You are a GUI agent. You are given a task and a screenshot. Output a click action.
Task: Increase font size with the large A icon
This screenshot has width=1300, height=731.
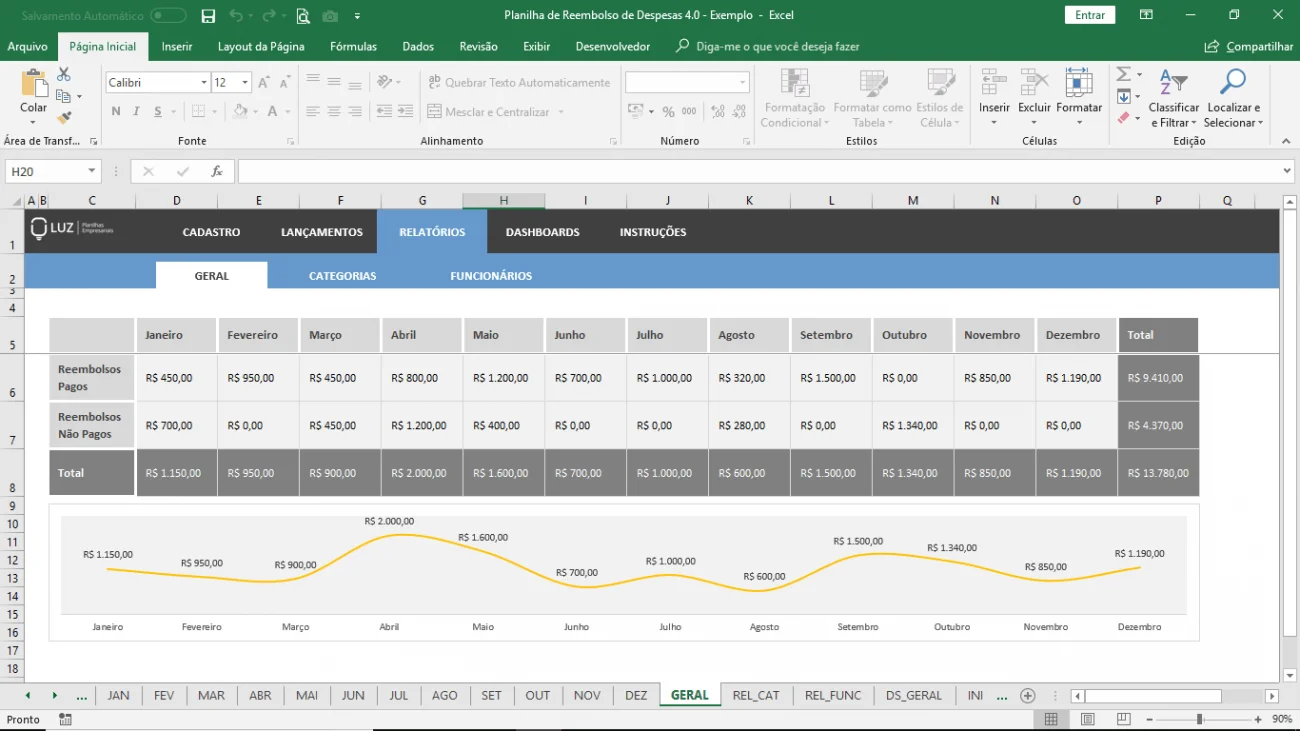tap(263, 83)
